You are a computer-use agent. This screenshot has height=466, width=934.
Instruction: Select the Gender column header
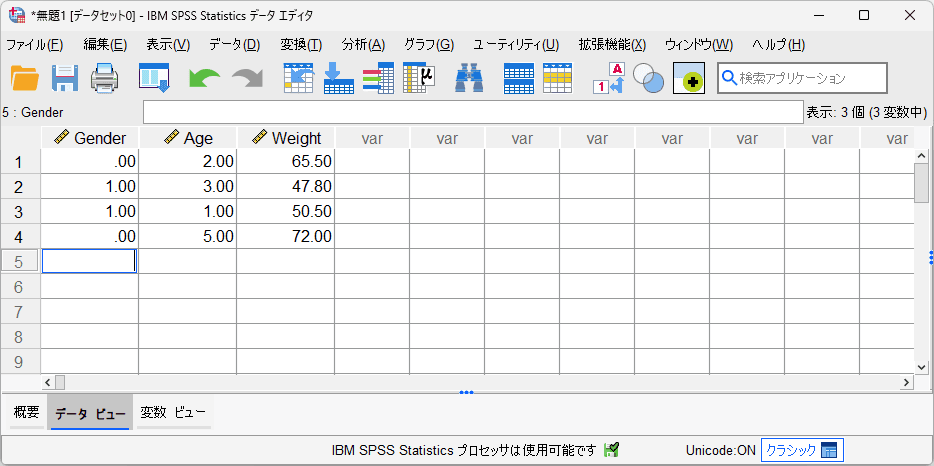pyautogui.click(x=90, y=138)
